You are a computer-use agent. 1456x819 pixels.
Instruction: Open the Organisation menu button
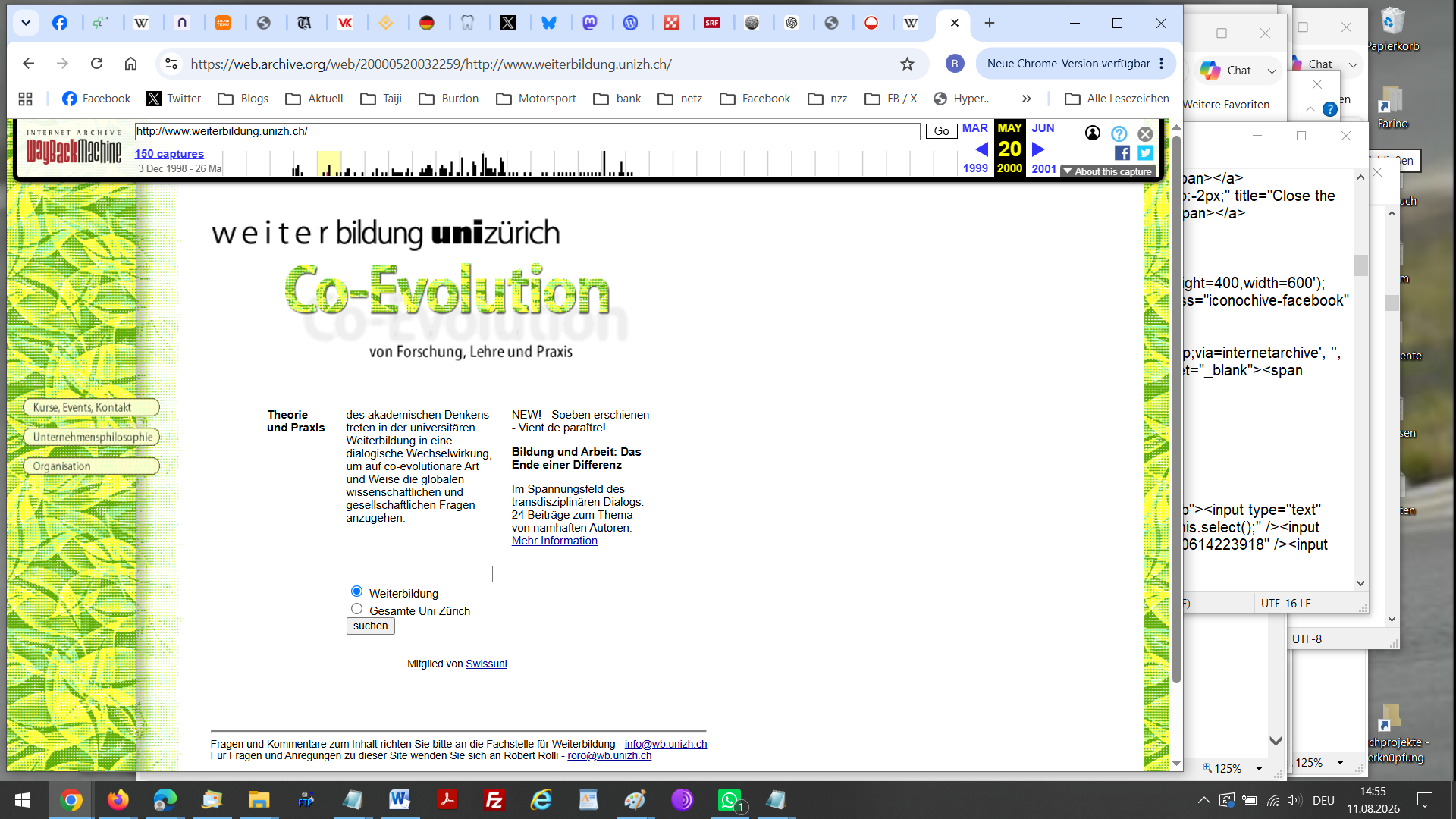91,466
